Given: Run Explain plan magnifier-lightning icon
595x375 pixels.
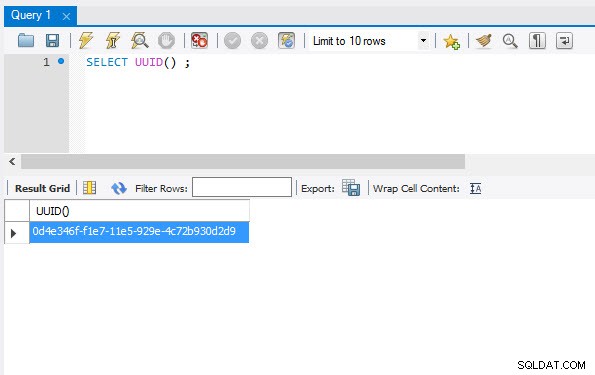Looking at the screenshot, I should tap(139, 40).
